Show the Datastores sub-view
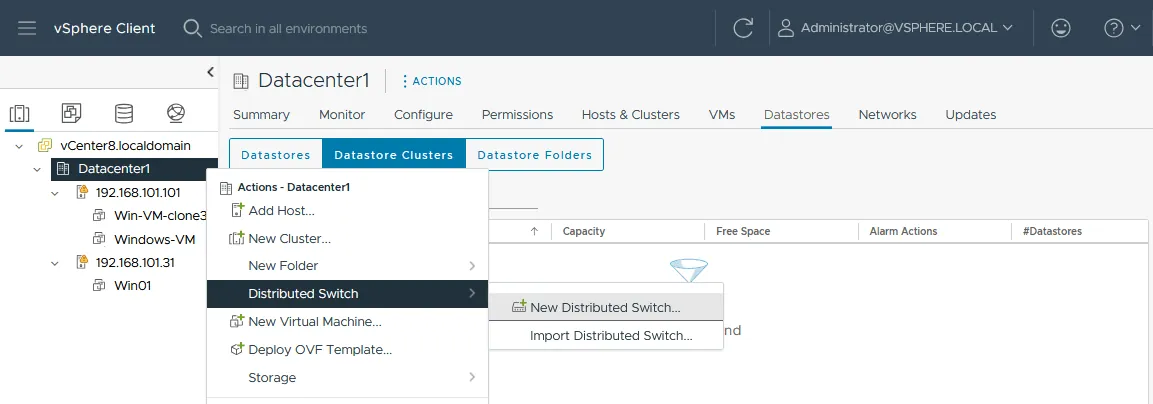Image resolution: width=1153 pixels, height=404 pixels. click(x=276, y=155)
